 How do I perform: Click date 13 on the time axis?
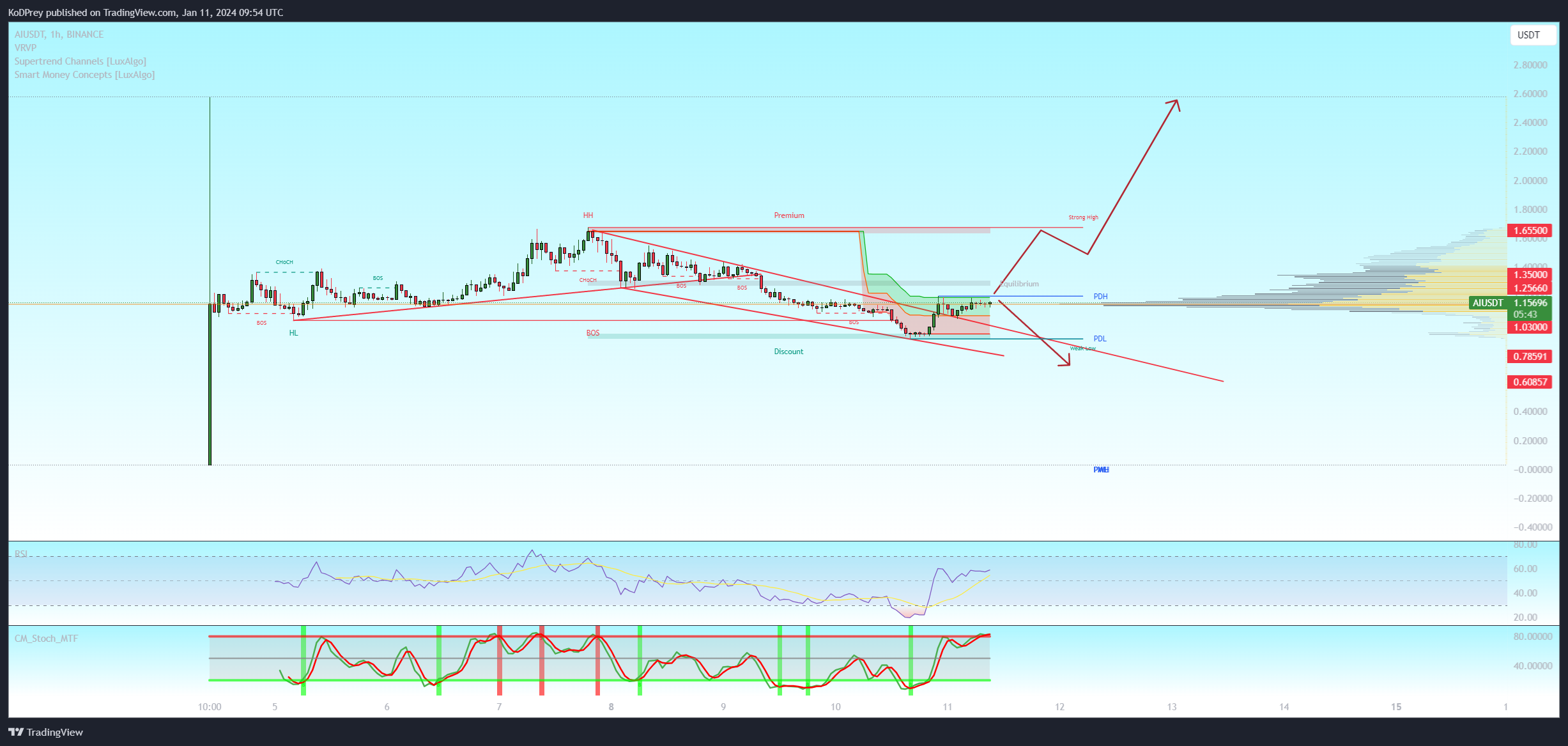pyautogui.click(x=1172, y=707)
